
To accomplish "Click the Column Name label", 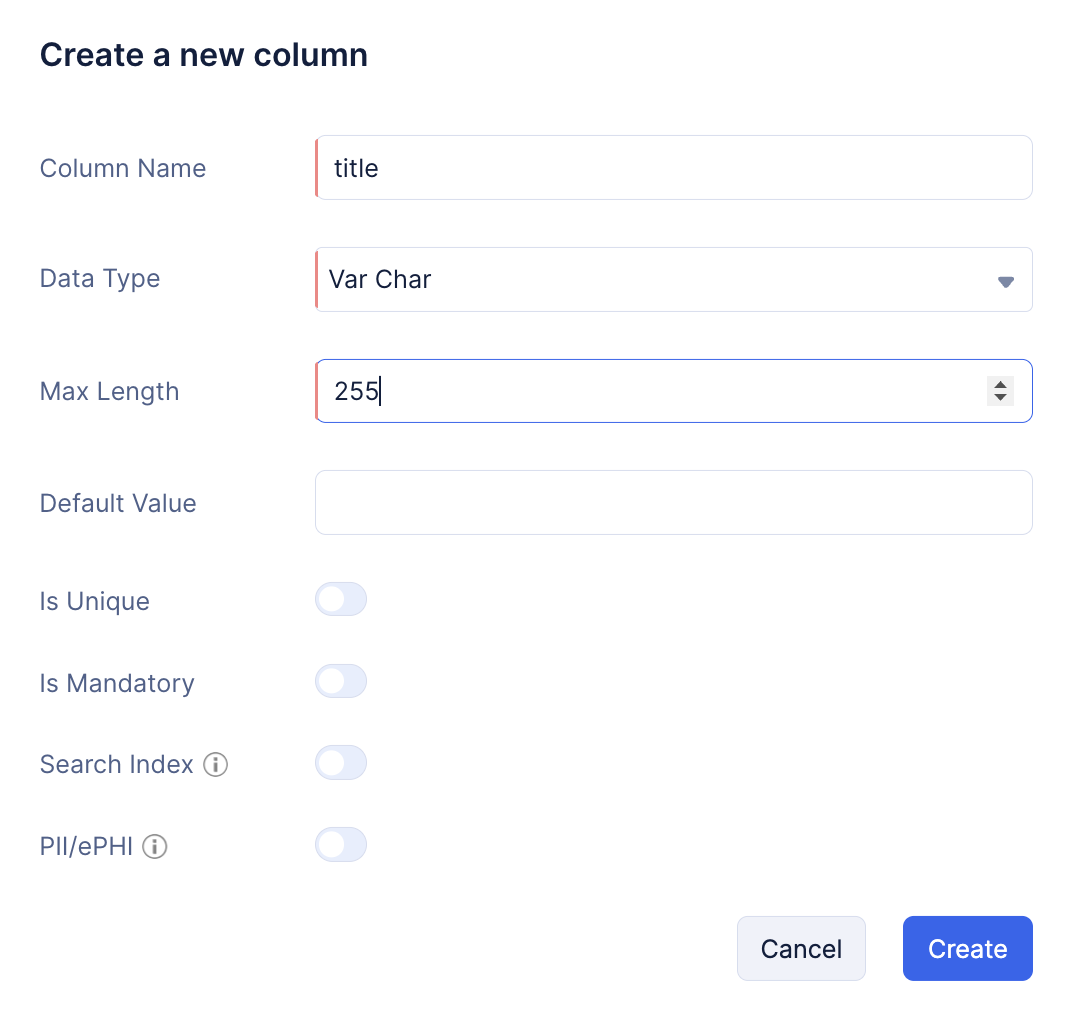I will pos(123,169).
